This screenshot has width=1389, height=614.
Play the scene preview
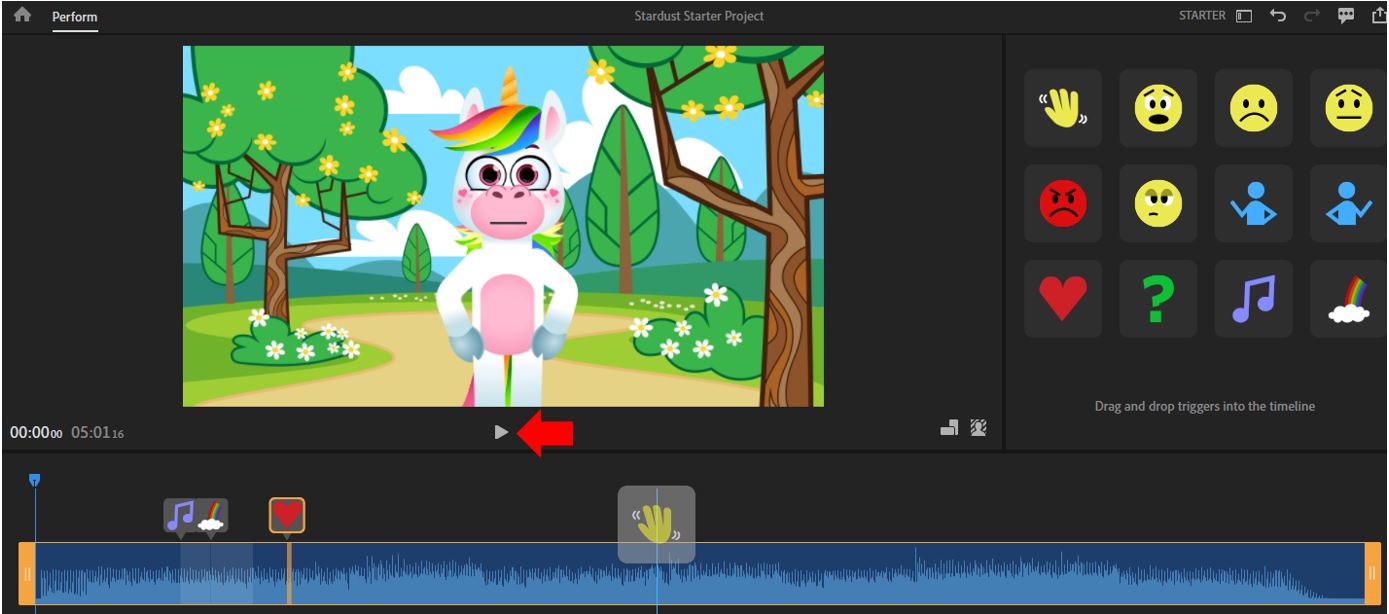(x=501, y=432)
